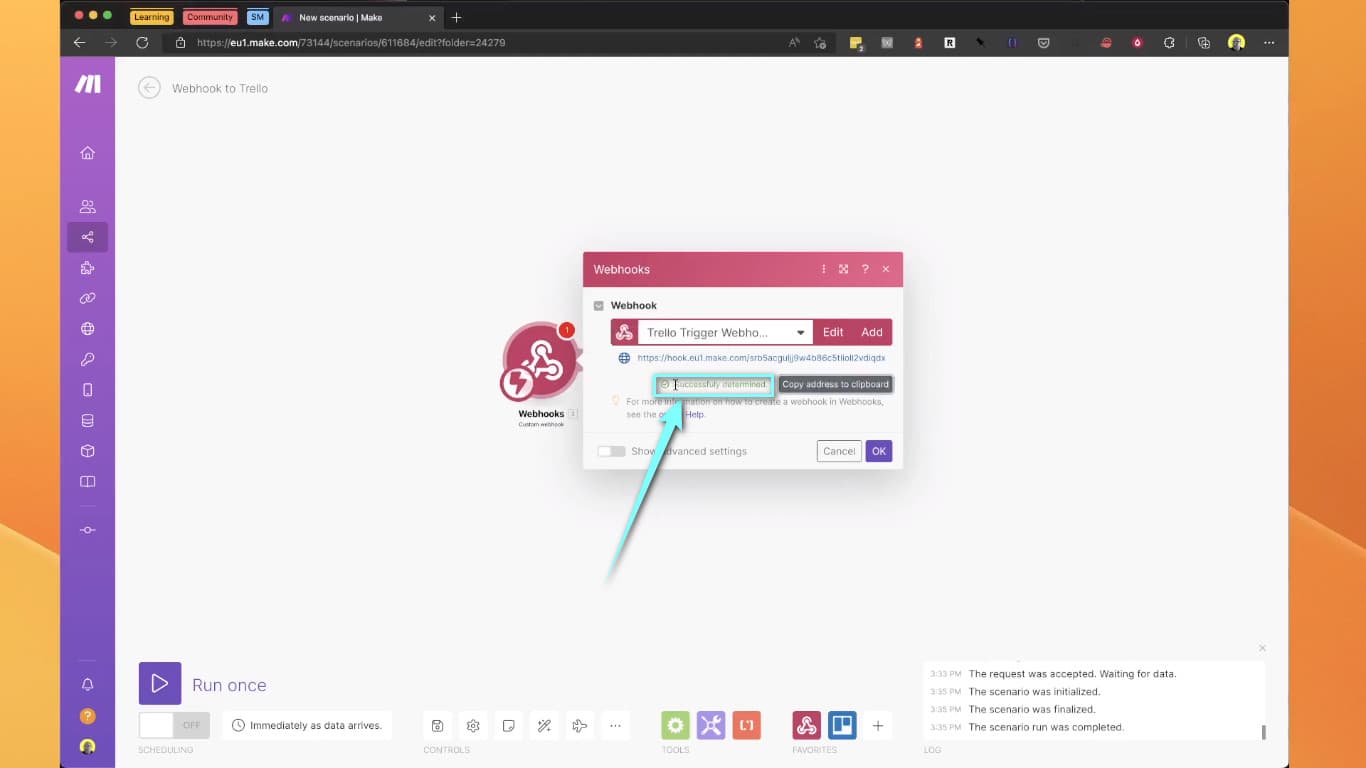Screen dimensions: 1366x768
Task: Open the green Flow control tools icon
Action: coord(676,725)
